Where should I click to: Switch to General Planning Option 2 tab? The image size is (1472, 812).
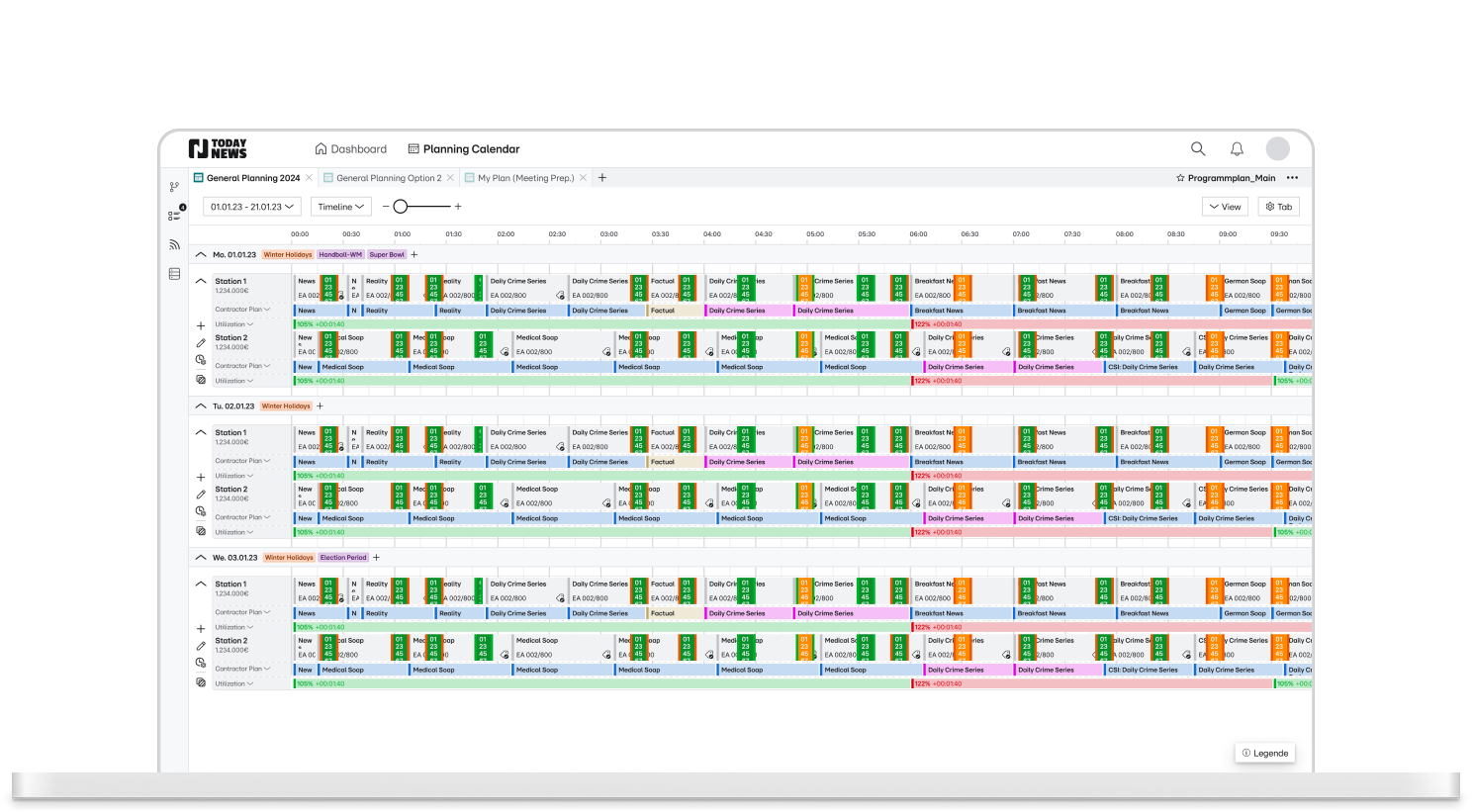click(x=388, y=178)
